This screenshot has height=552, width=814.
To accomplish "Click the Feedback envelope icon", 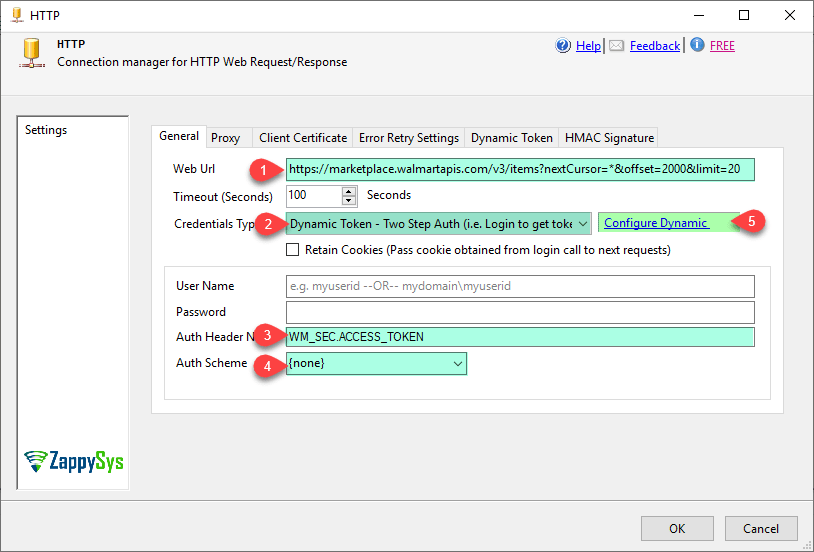I will pos(616,46).
